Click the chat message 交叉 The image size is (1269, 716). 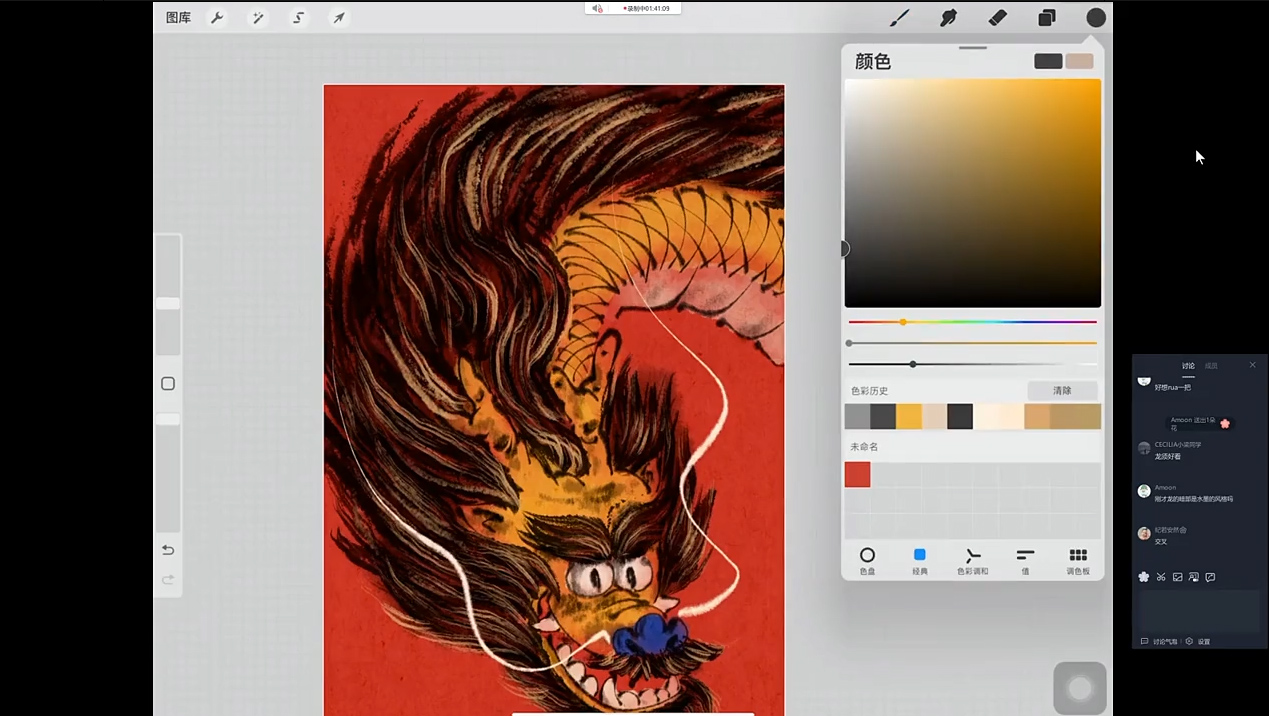1161,541
